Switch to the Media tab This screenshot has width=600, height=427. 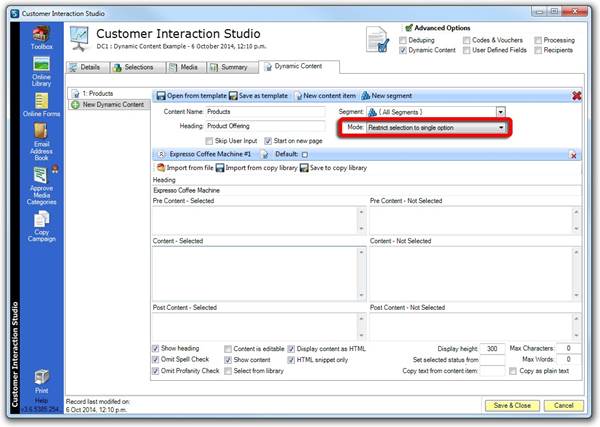coord(186,67)
